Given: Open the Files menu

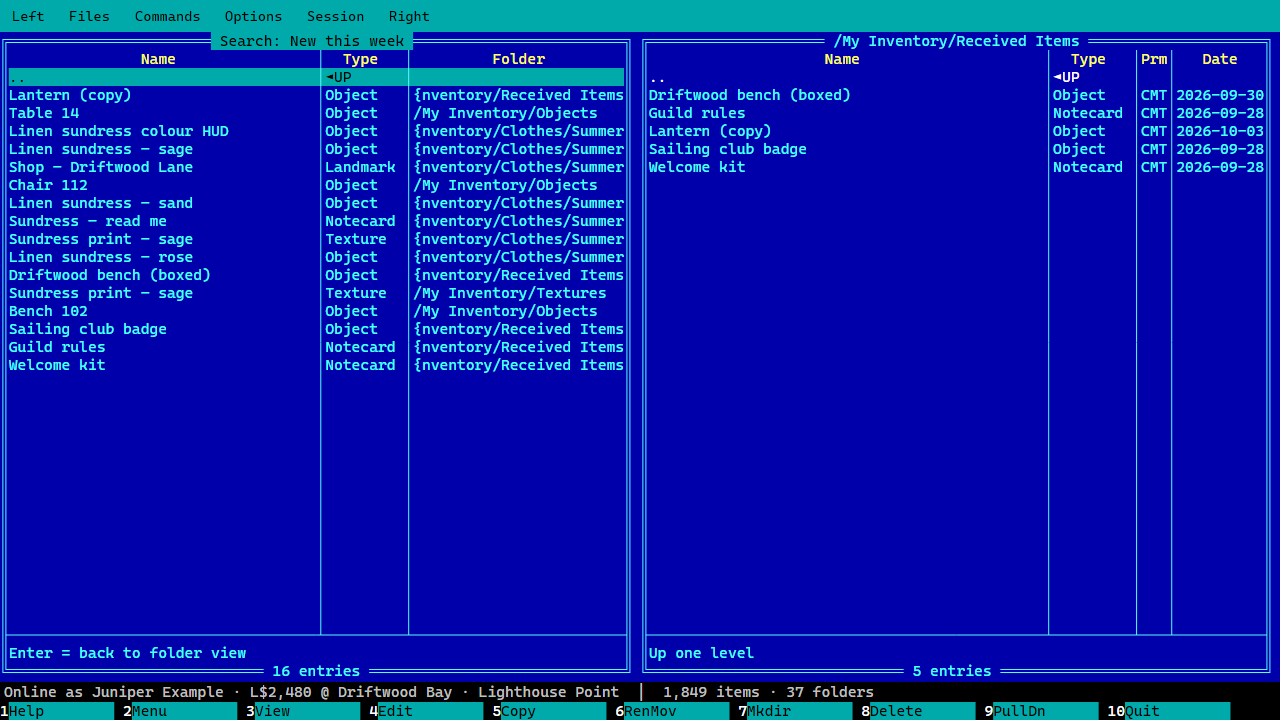Looking at the screenshot, I should click(x=89, y=16).
